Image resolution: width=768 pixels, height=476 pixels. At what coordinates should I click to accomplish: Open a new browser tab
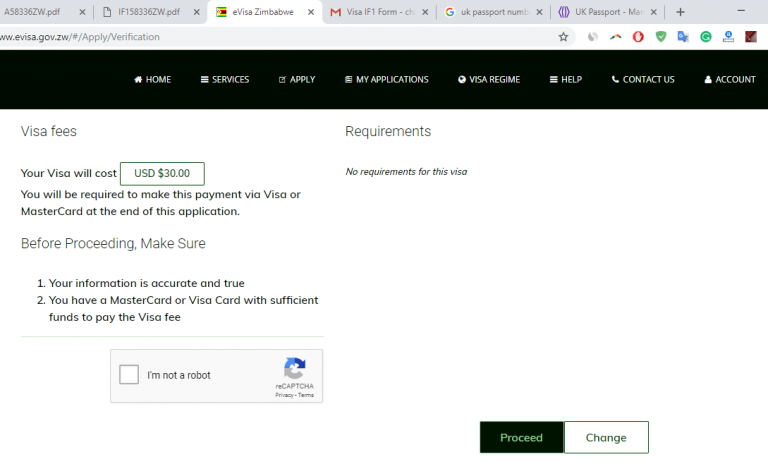pyautogui.click(x=681, y=12)
